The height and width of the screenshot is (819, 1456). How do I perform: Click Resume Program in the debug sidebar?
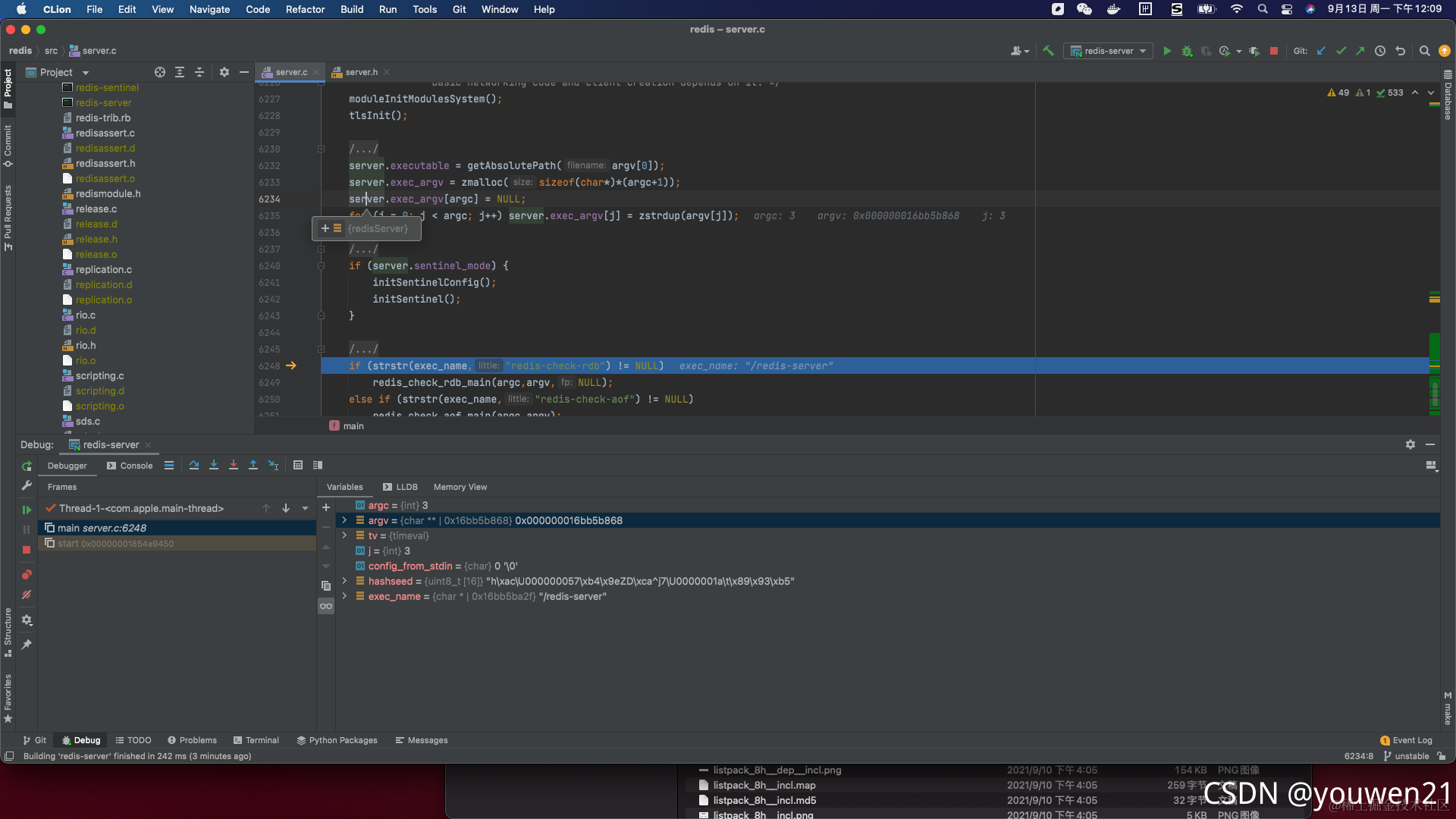(x=27, y=510)
